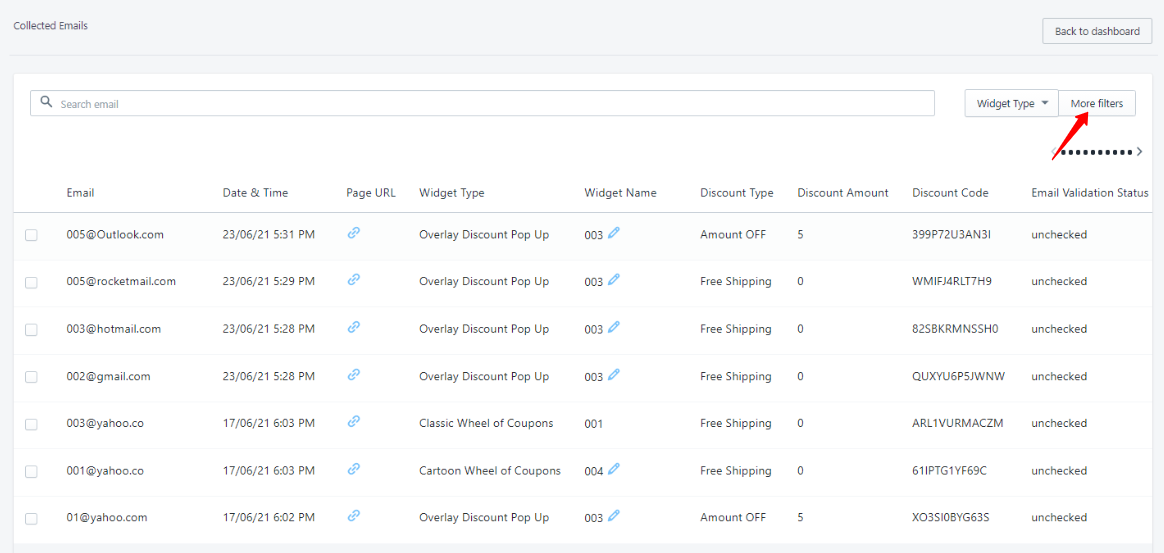Select checkbox for 003@hotmail.com

pos(31,330)
